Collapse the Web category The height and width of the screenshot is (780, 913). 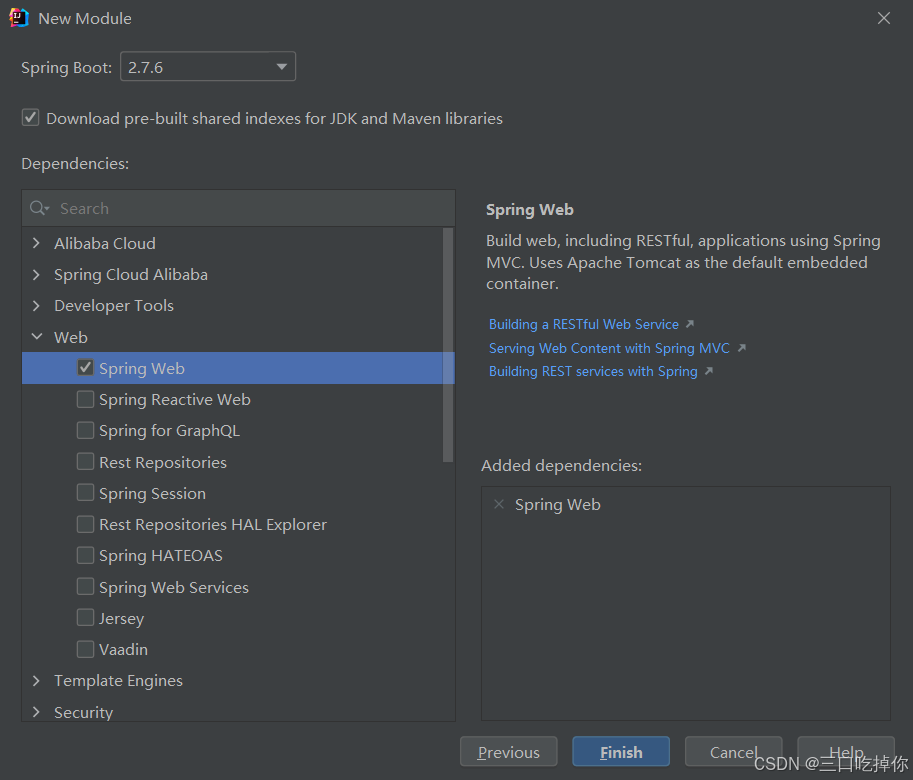point(37,336)
